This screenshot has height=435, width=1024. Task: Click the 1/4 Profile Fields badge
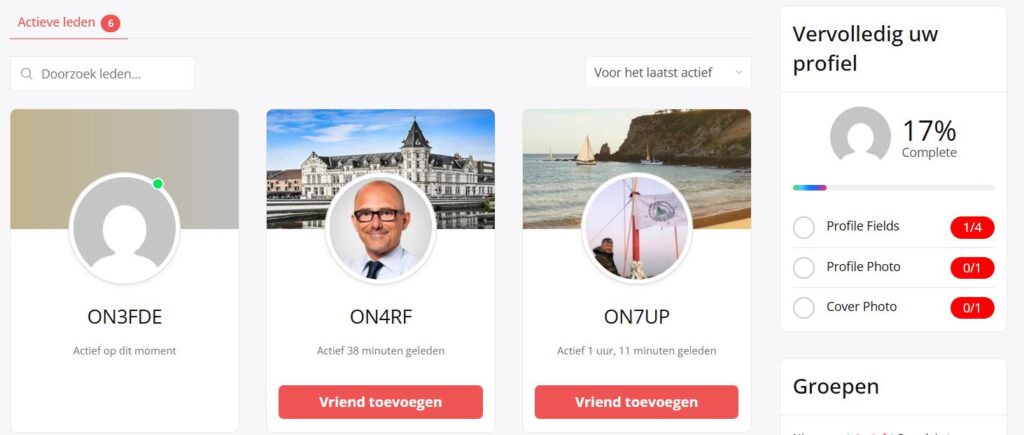(x=972, y=228)
